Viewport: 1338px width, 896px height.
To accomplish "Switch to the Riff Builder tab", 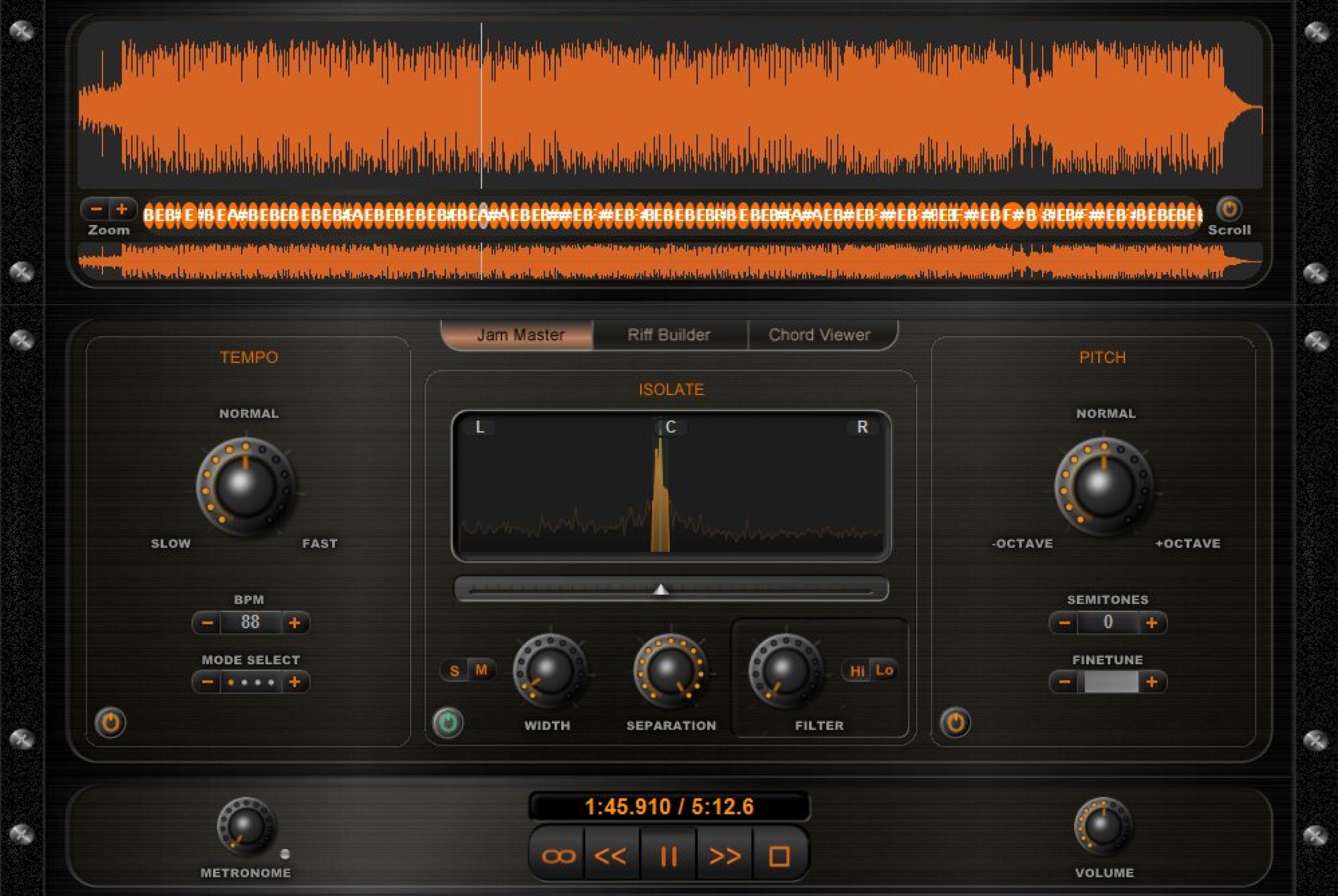I will pos(669,335).
